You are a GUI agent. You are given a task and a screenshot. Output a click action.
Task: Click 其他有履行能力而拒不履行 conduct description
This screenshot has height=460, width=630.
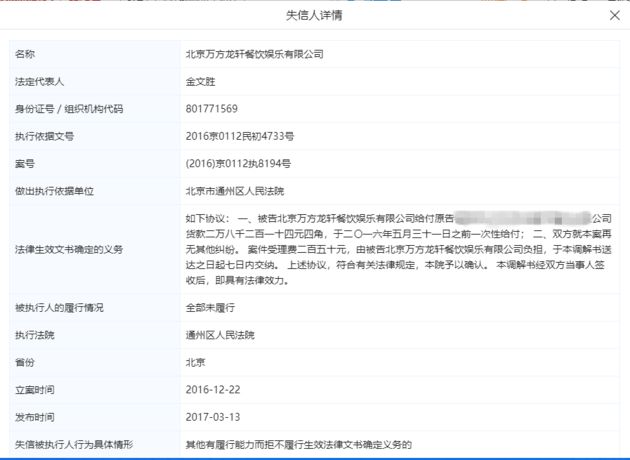(299, 444)
